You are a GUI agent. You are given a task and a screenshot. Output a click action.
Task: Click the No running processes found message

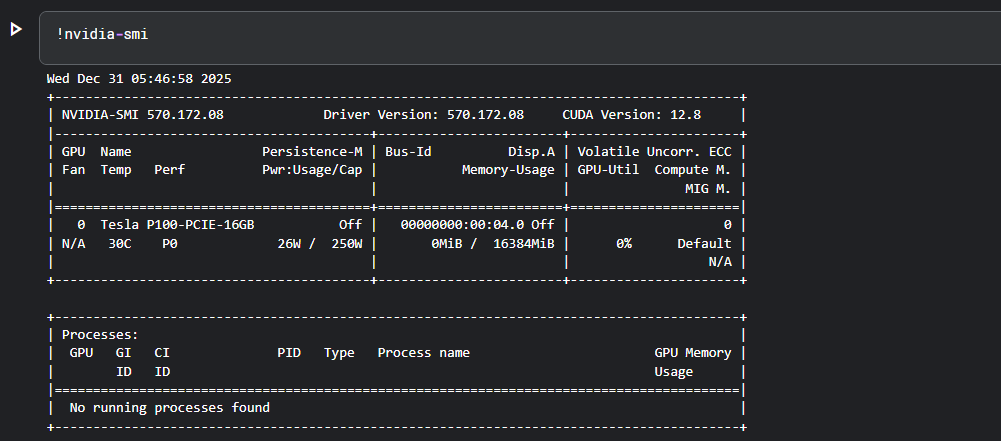click(x=169, y=408)
